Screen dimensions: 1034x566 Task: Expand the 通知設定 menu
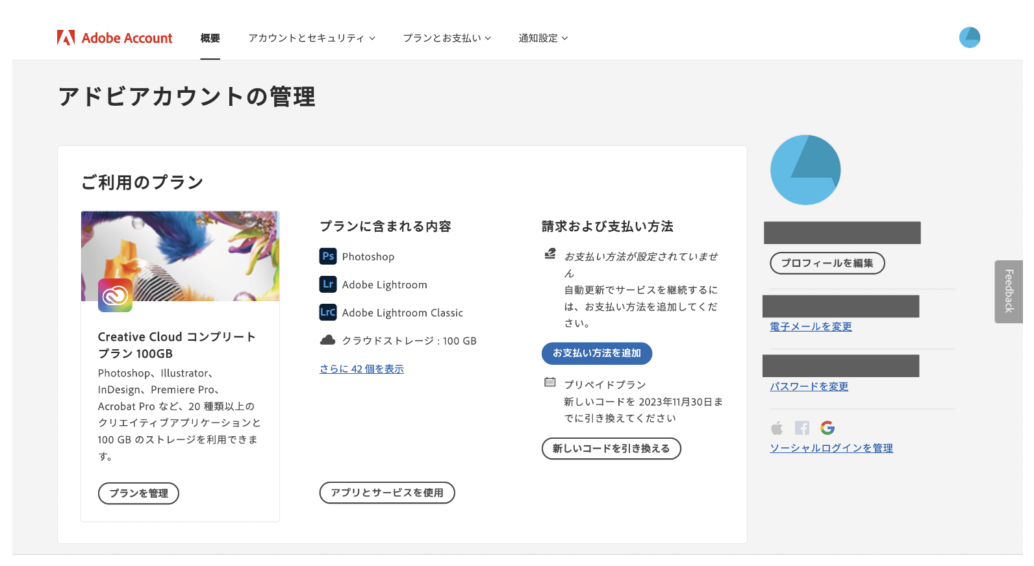click(x=543, y=38)
